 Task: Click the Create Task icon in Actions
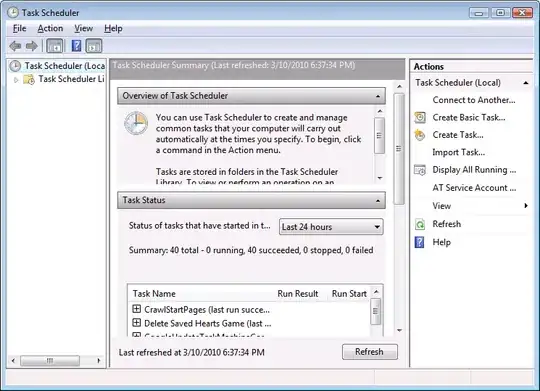420,135
